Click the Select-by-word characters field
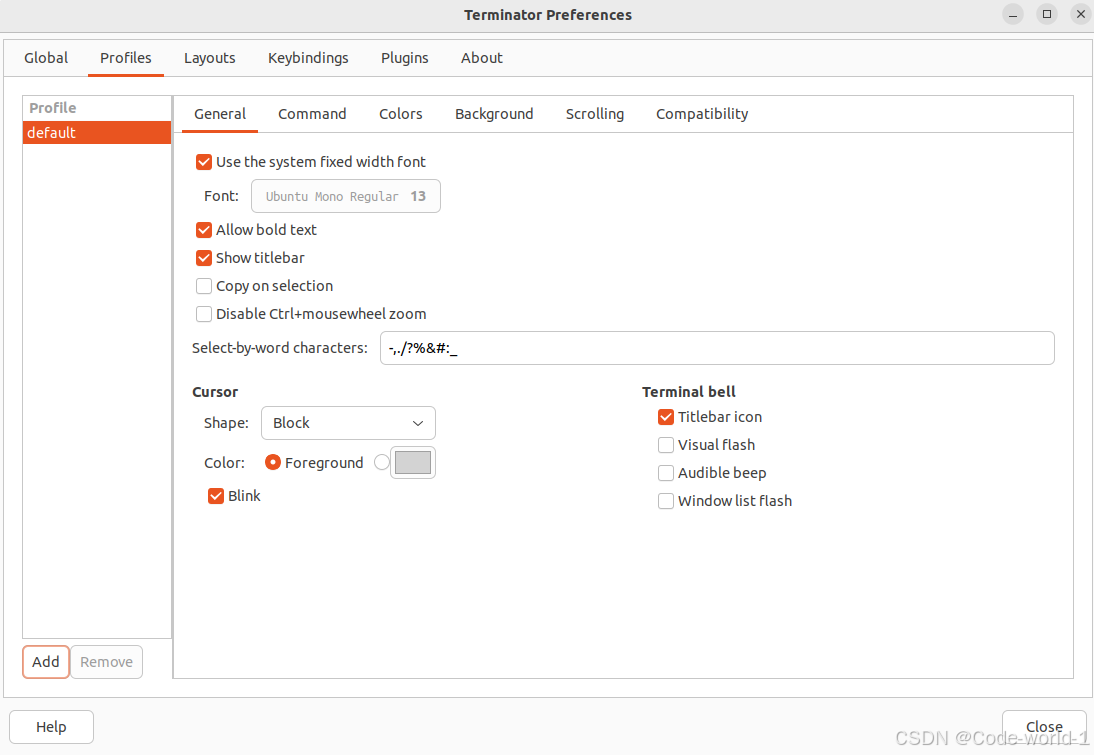Viewport: 1094px width, 755px height. click(716, 348)
